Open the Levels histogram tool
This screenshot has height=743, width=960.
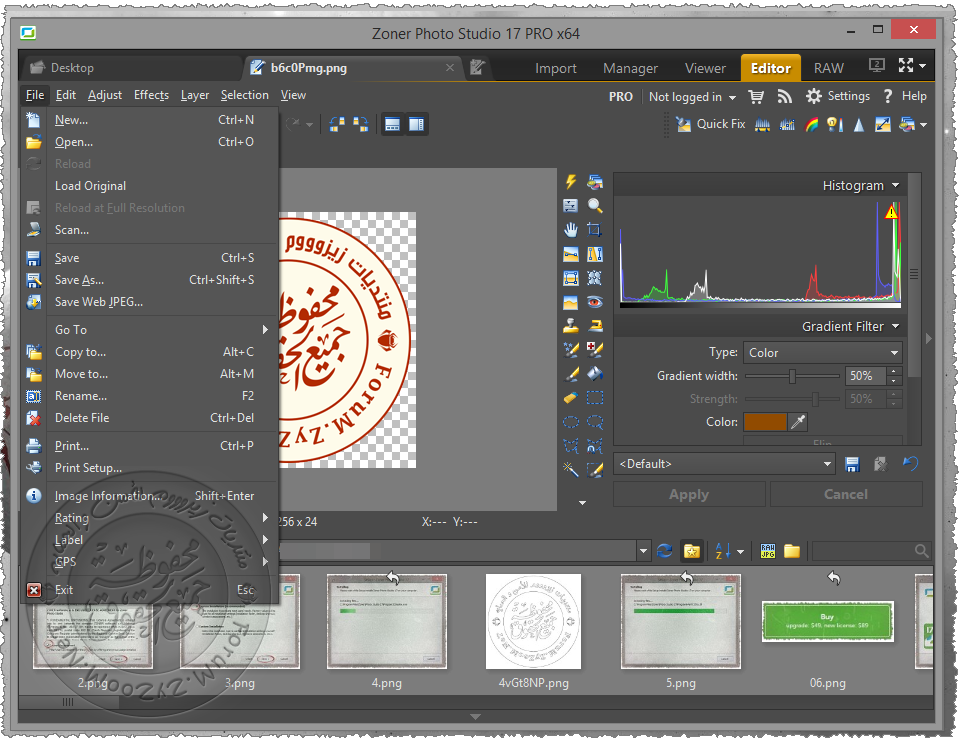point(762,125)
